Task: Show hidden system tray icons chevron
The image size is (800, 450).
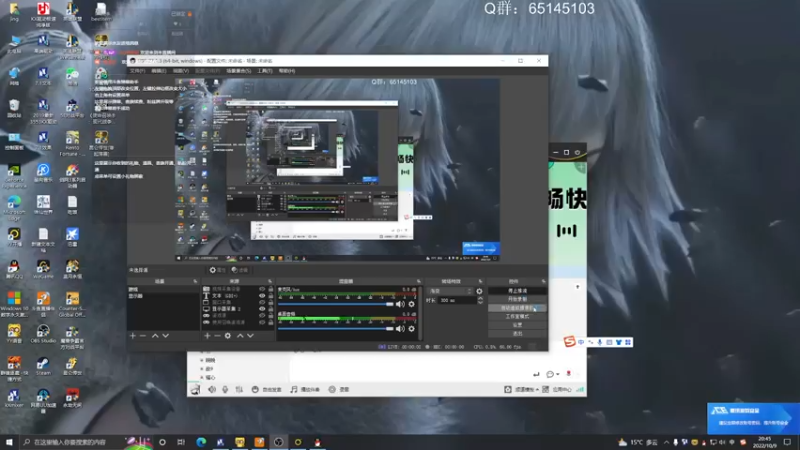Action: (666, 442)
